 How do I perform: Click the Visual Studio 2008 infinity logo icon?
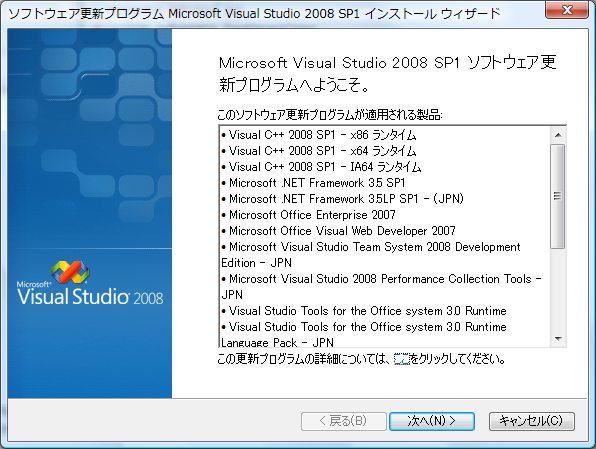pos(70,271)
